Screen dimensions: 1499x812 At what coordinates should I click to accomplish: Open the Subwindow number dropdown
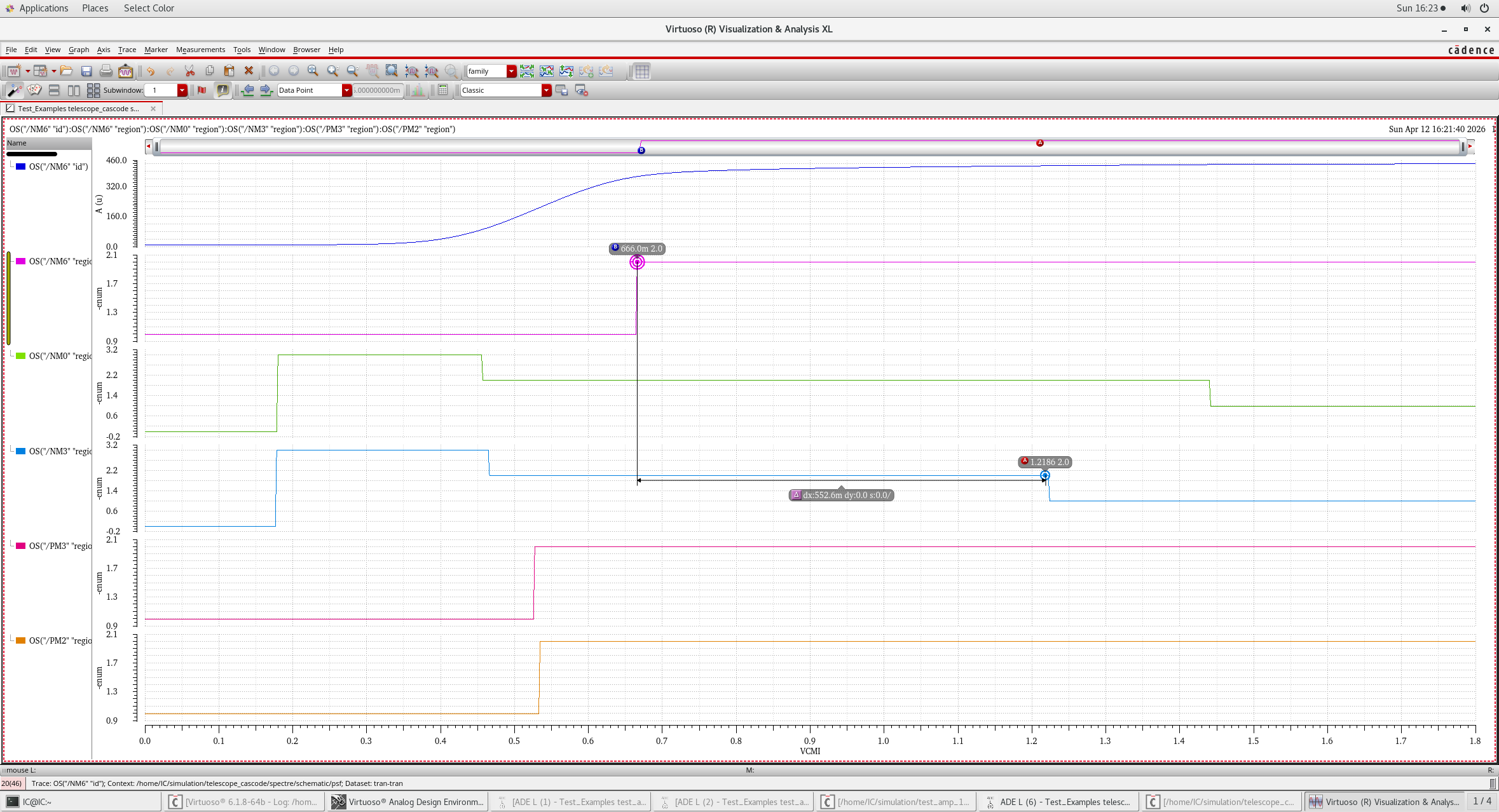tap(182, 90)
